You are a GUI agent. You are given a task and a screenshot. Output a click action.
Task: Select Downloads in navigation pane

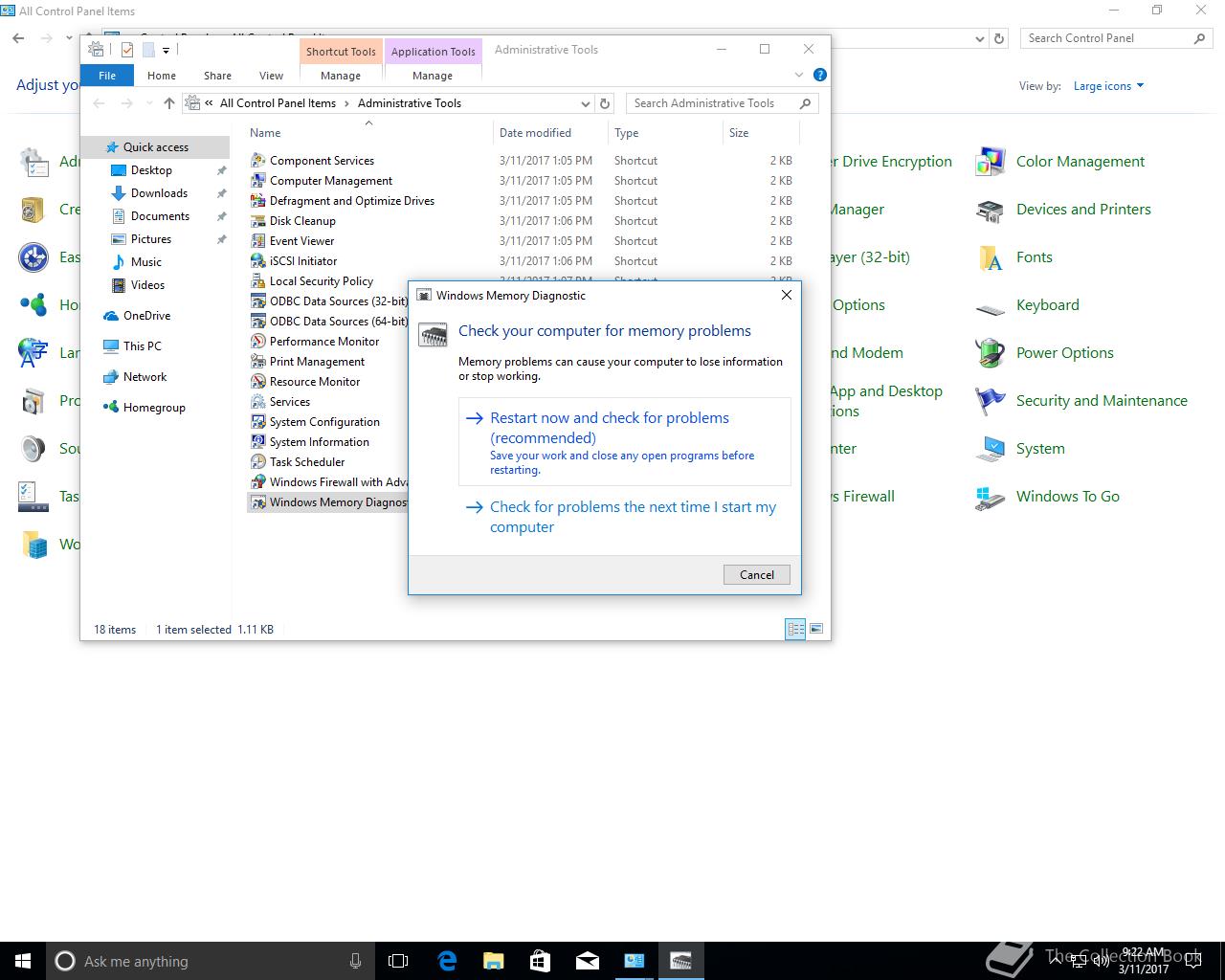159,193
